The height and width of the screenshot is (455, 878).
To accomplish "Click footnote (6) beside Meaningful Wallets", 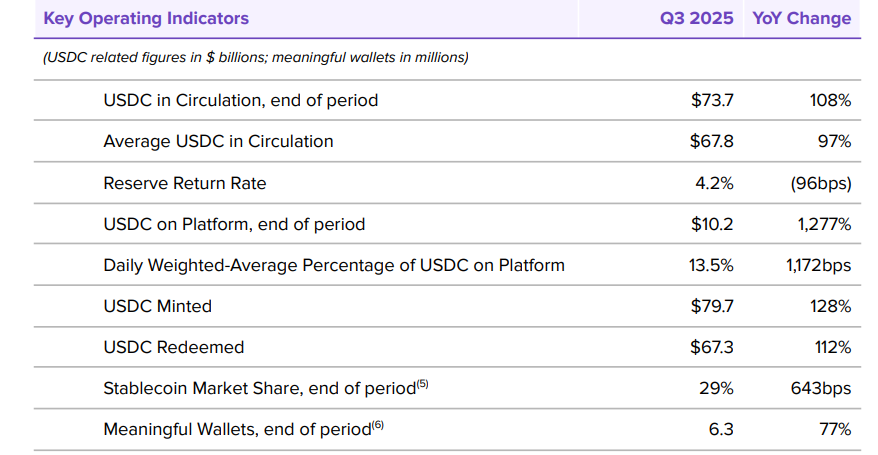I will (377, 425).
